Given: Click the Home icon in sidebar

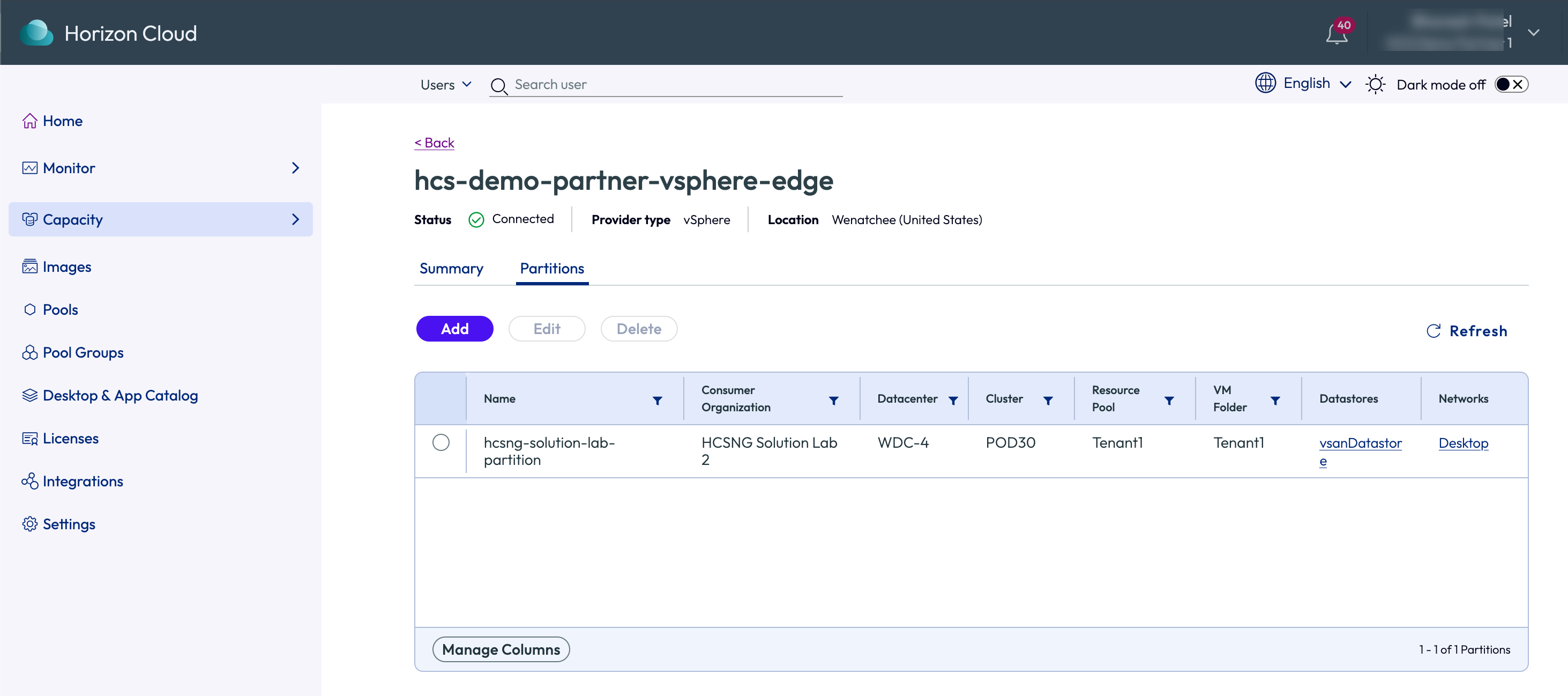Looking at the screenshot, I should coord(30,121).
